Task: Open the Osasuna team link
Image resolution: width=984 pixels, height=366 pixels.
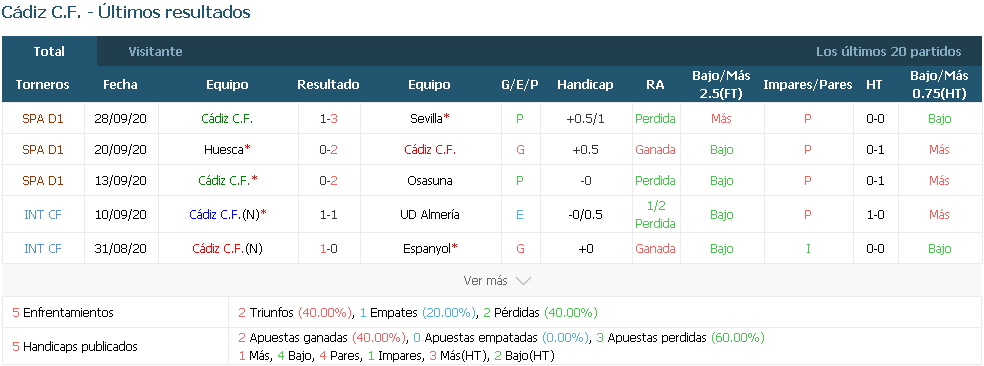Action: pos(429,180)
